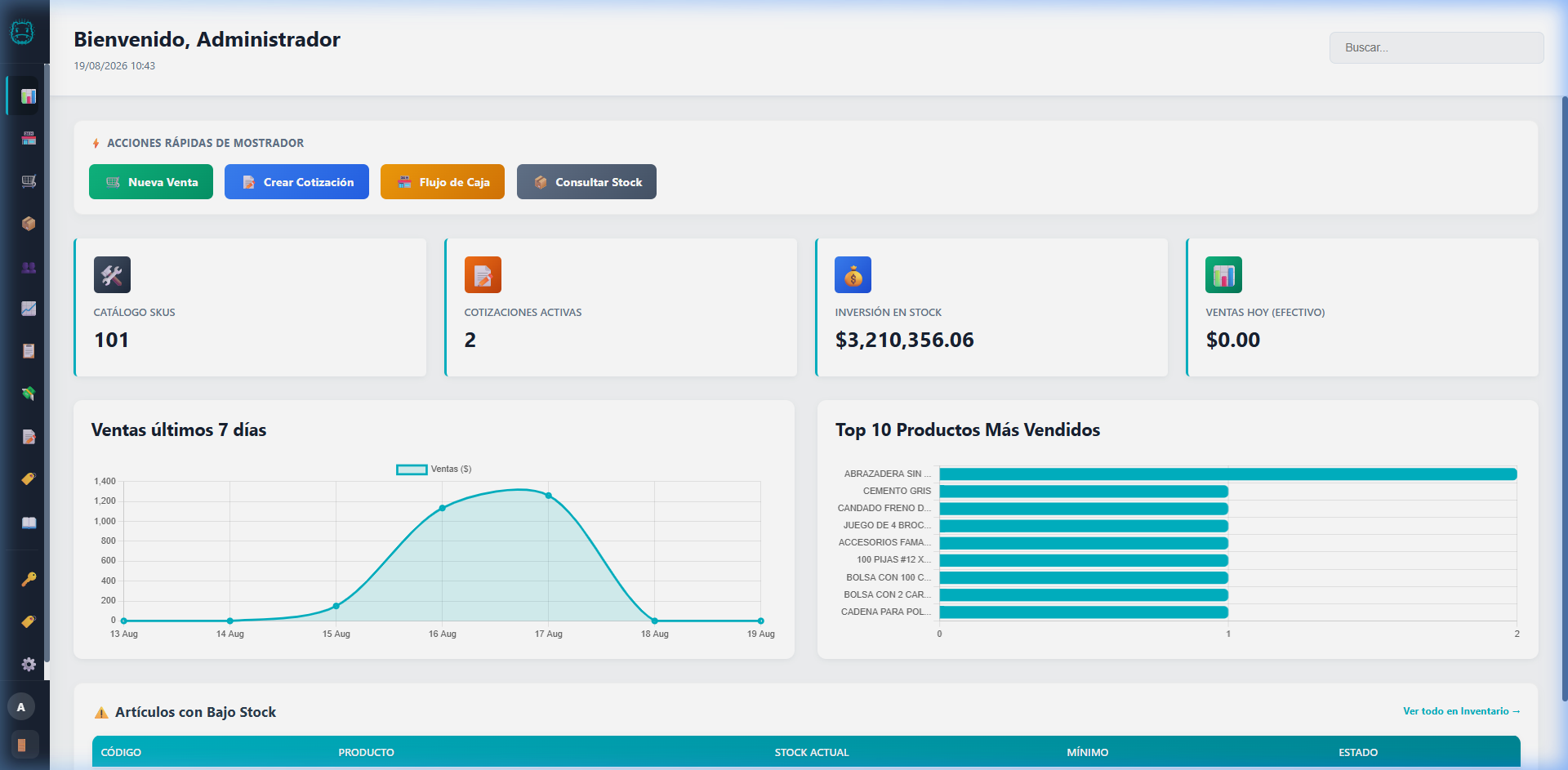Open settings via the gear sidebar icon
1568x770 pixels.
click(x=29, y=665)
